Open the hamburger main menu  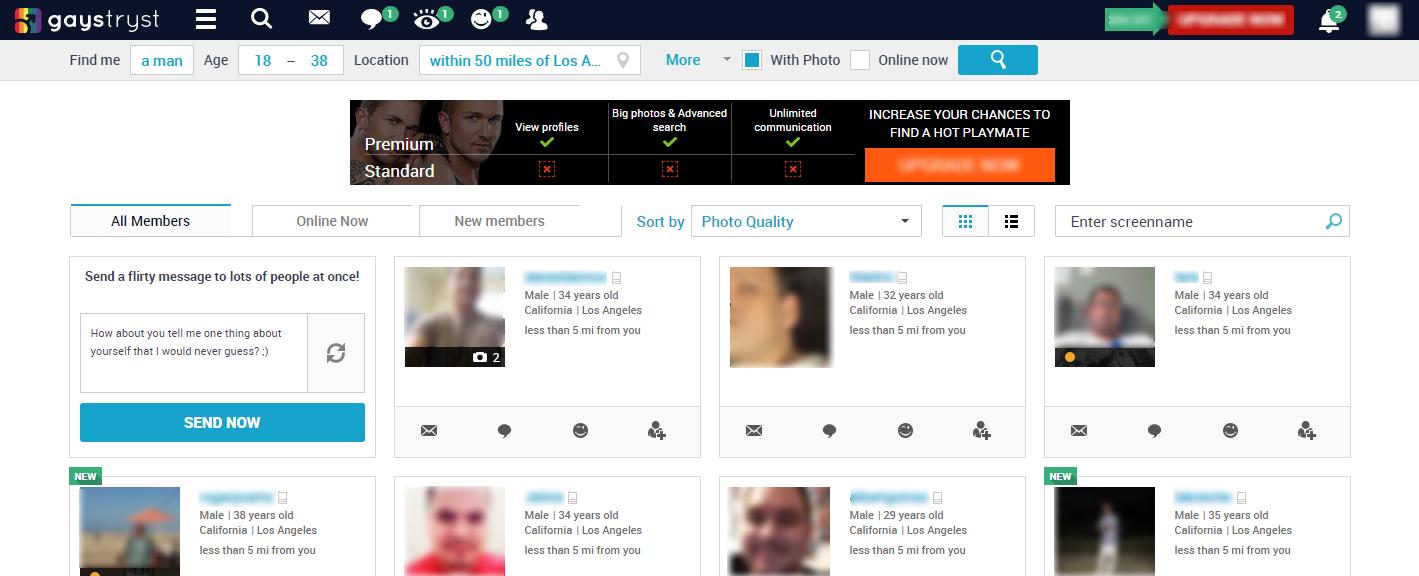[x=206, y=19]
